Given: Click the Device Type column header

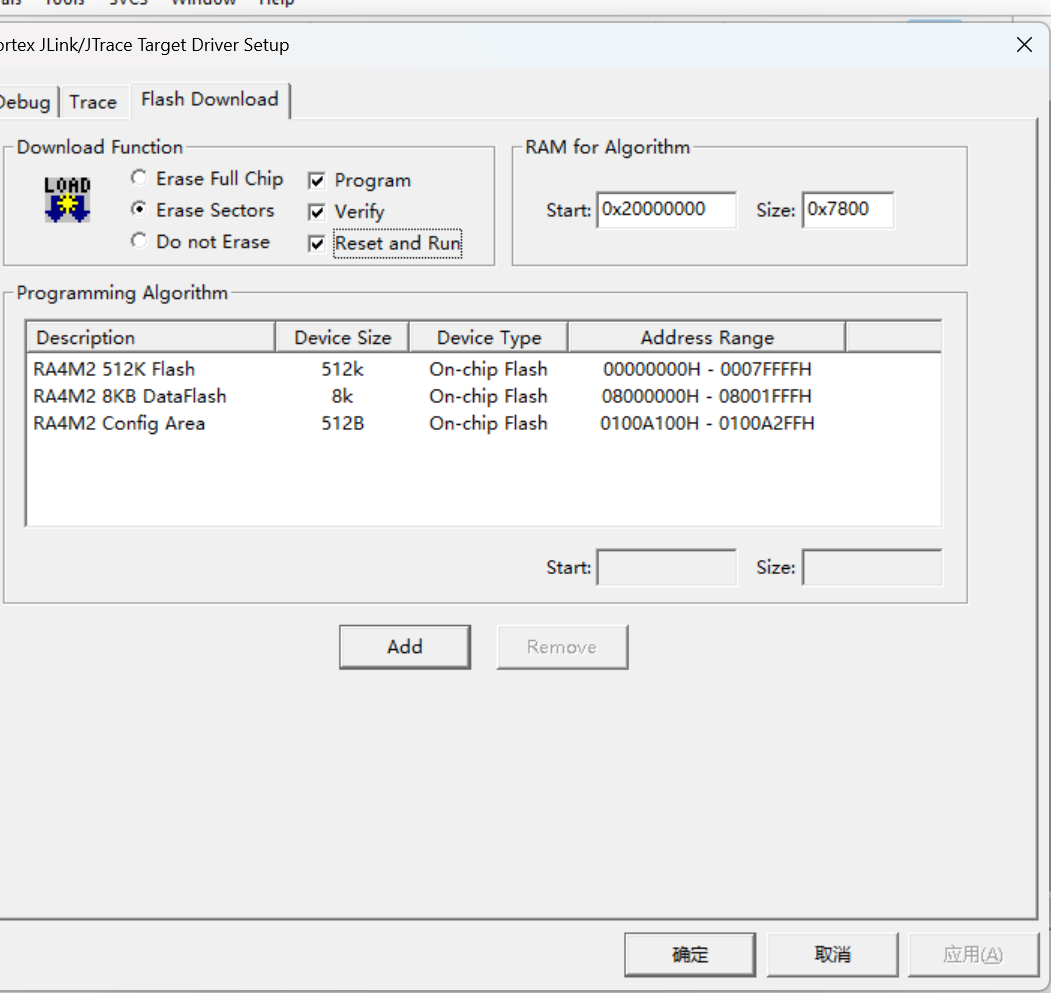Looking at the screenshot, I should pyautogui.click(x=489, y=337).
